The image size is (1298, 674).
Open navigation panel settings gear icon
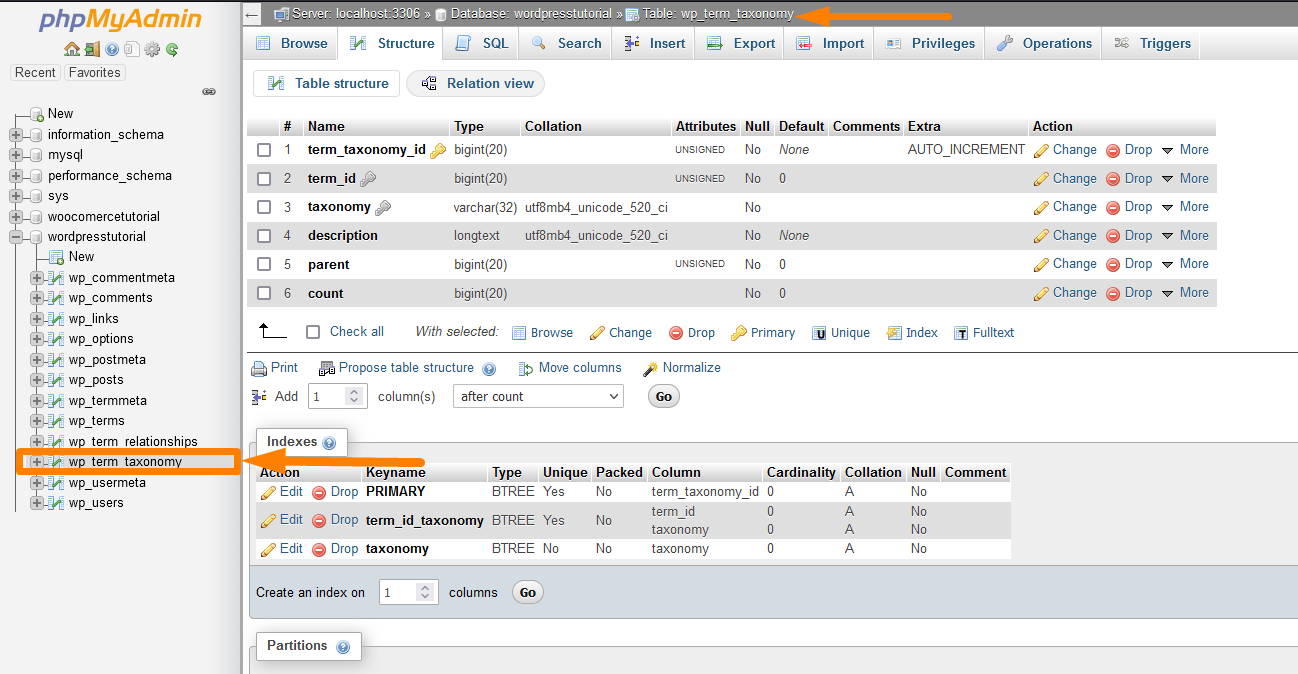152,49
